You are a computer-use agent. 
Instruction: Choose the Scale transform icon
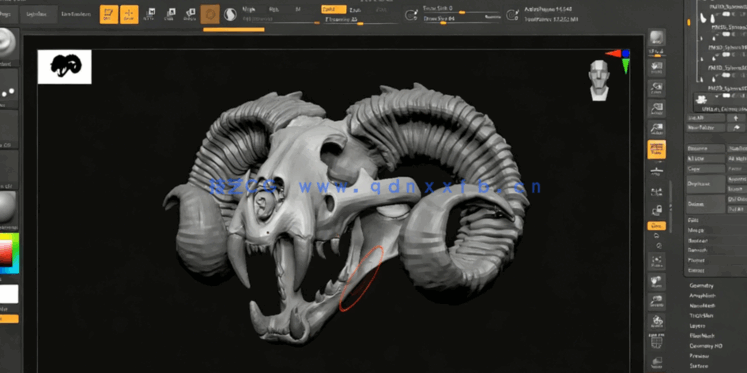click(169, 14)
